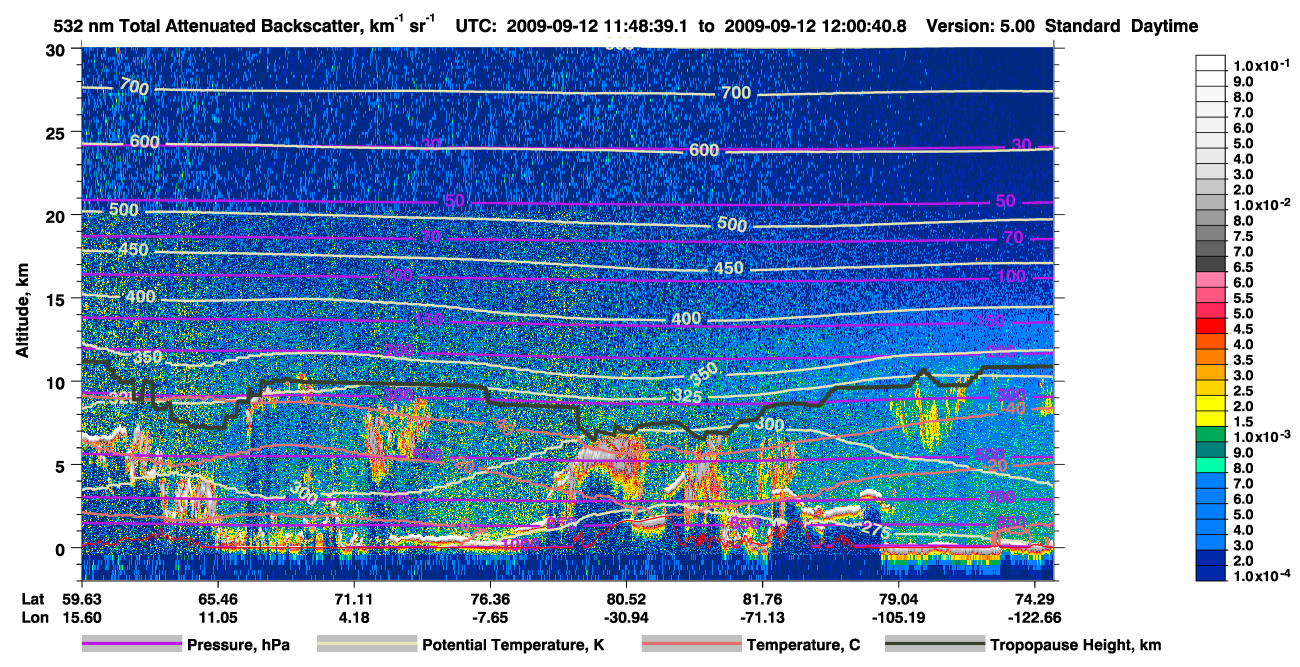Select latitude value 80.52

click(x=625, y=599)
